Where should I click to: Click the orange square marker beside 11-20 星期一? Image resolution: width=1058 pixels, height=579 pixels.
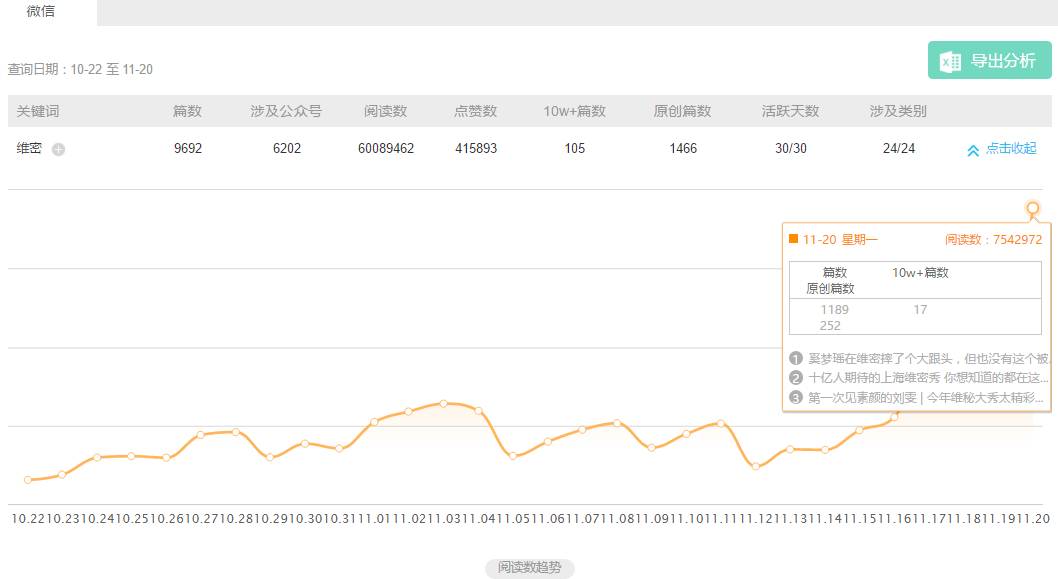tap(794, 239)
